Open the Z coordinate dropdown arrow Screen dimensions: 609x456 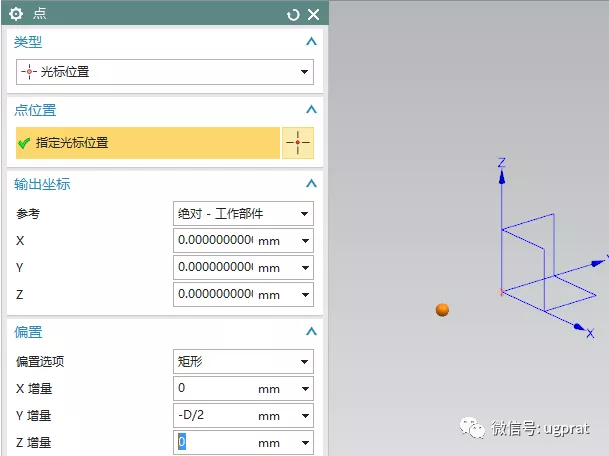tap(305, 295)
